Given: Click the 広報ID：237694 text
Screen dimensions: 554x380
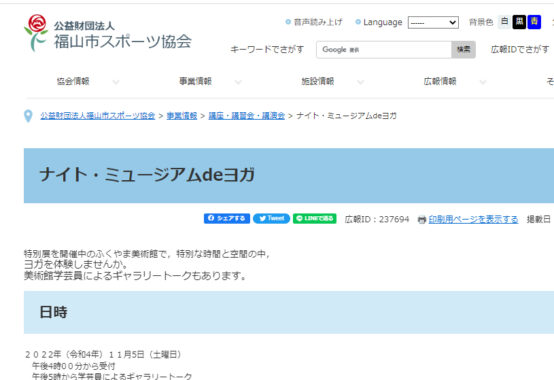Looking at the screenshot, I should (x=377, y=219).
